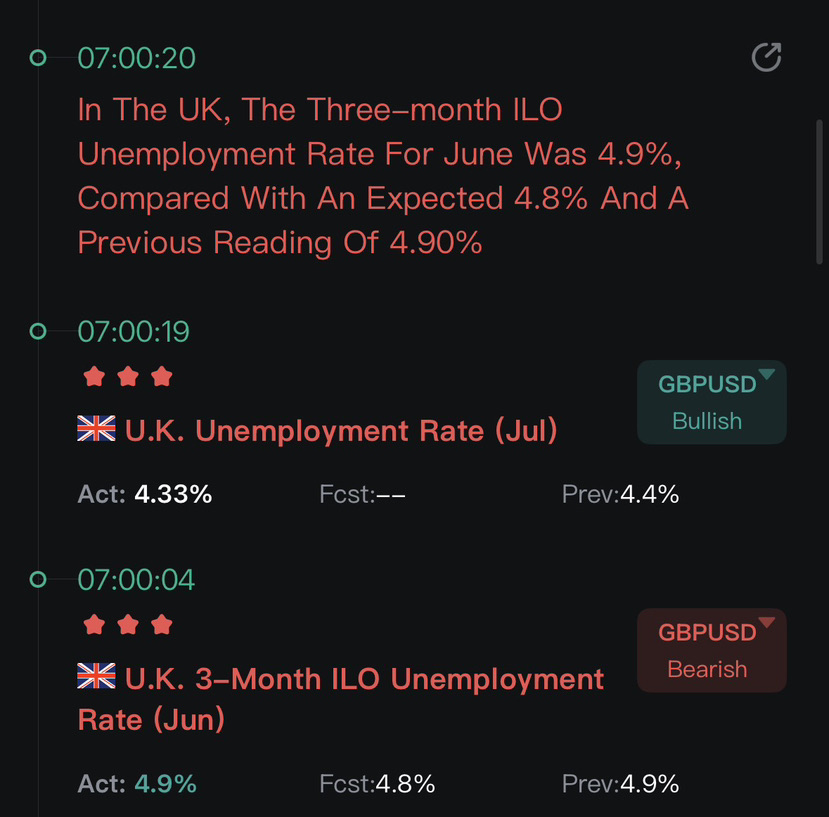Click the timeline dot beside 07:00:19
The height and width of the screenshot is (817, 829).
tap(38, 332)
